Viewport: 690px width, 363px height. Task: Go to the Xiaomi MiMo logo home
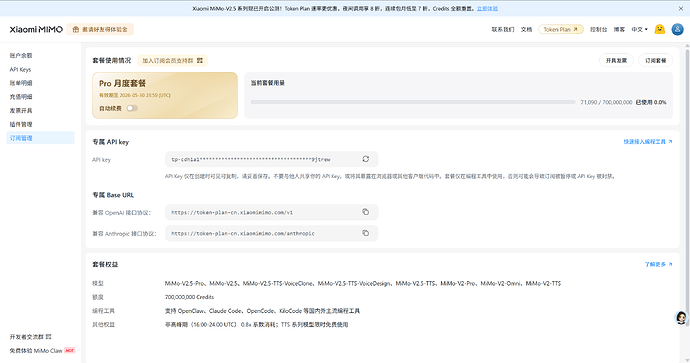click(36, 29)
